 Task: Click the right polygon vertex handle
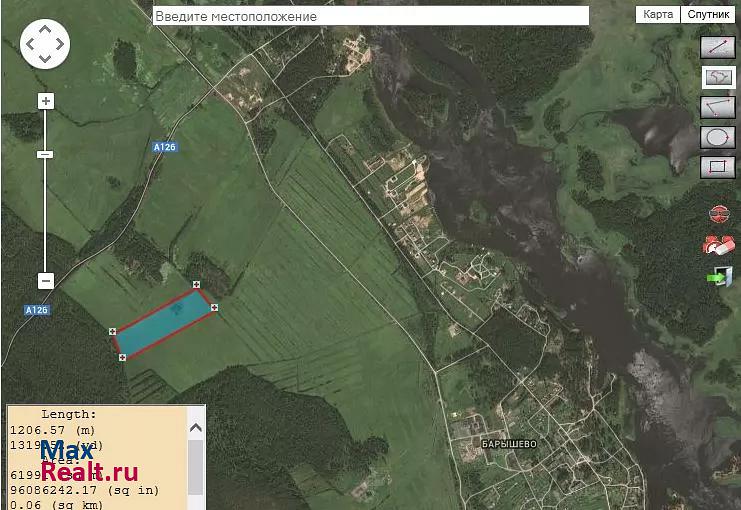click(215, 307)
